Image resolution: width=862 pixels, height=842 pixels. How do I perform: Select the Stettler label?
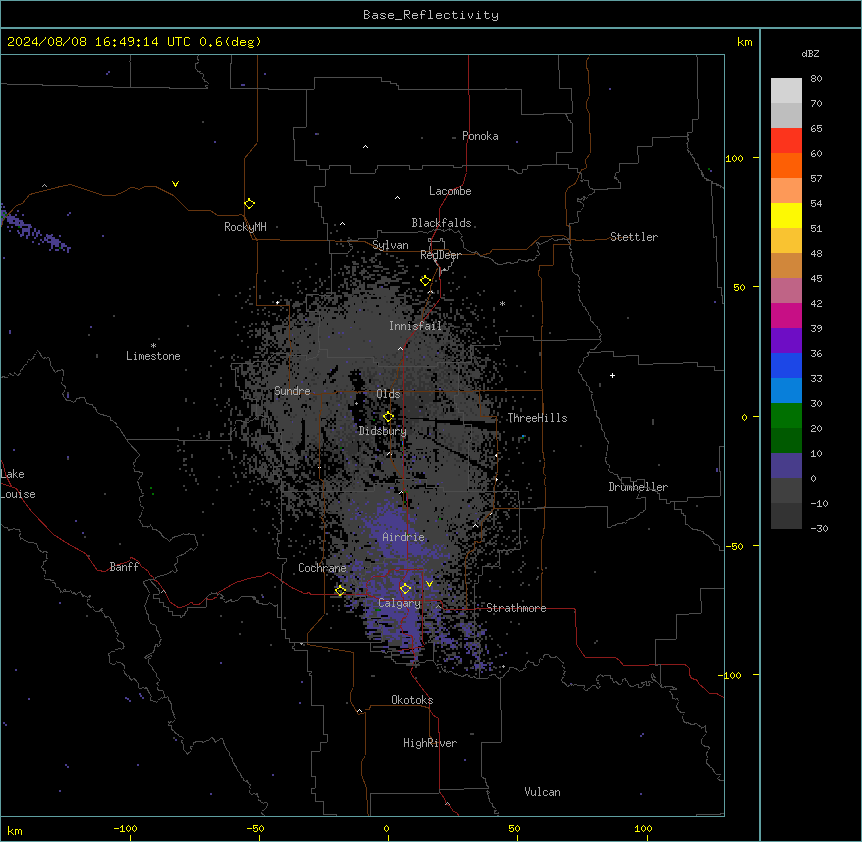[634, 237]
